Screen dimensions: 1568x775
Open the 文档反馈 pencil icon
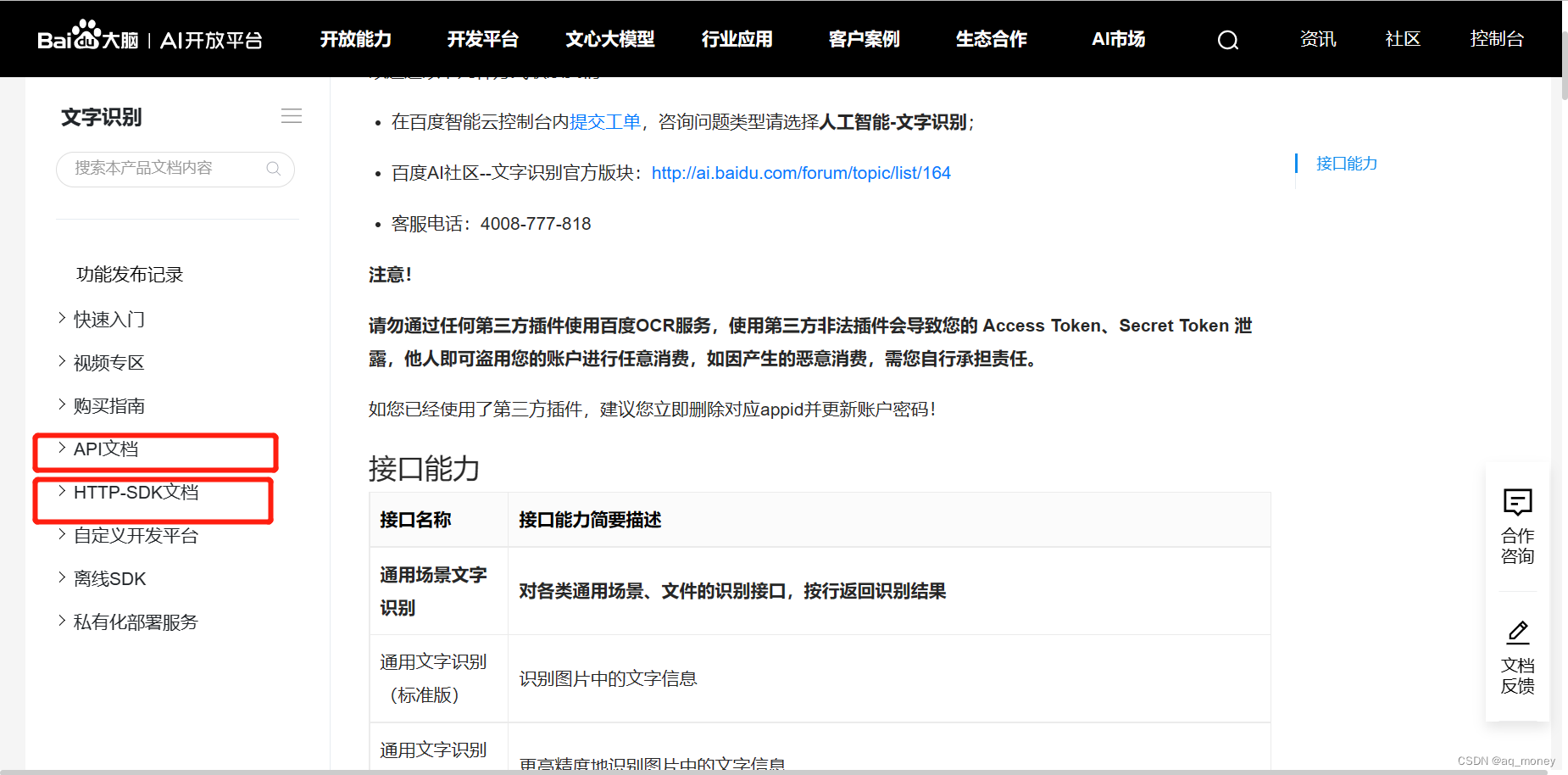coord(1517,632)
